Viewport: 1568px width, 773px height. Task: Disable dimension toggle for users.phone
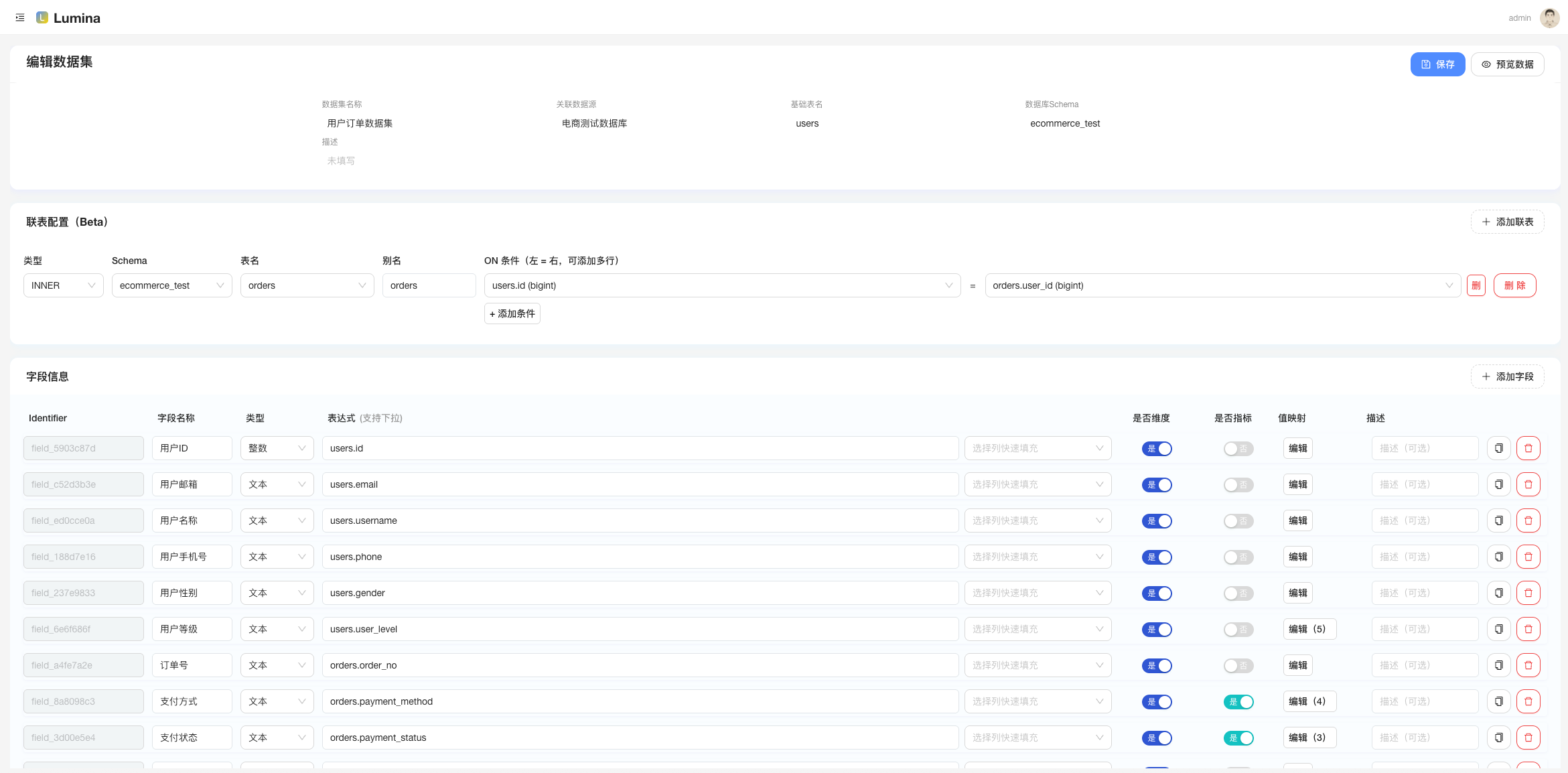tap(1157, 557)
